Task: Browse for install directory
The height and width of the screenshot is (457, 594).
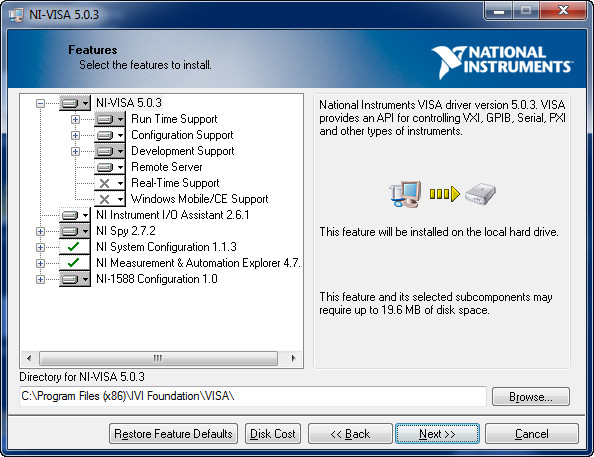Action: [x=531, y=397]
